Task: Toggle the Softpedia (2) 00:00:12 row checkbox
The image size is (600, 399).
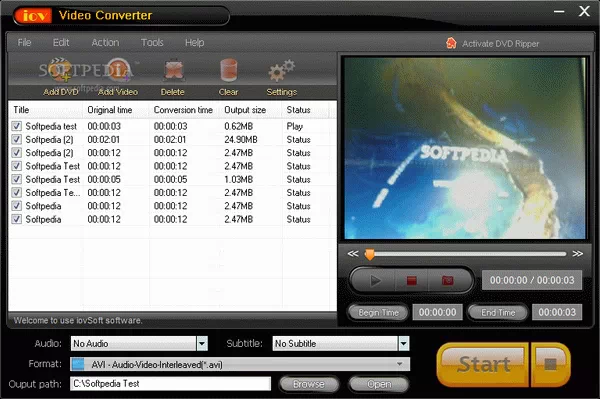Action: (16, 153)
